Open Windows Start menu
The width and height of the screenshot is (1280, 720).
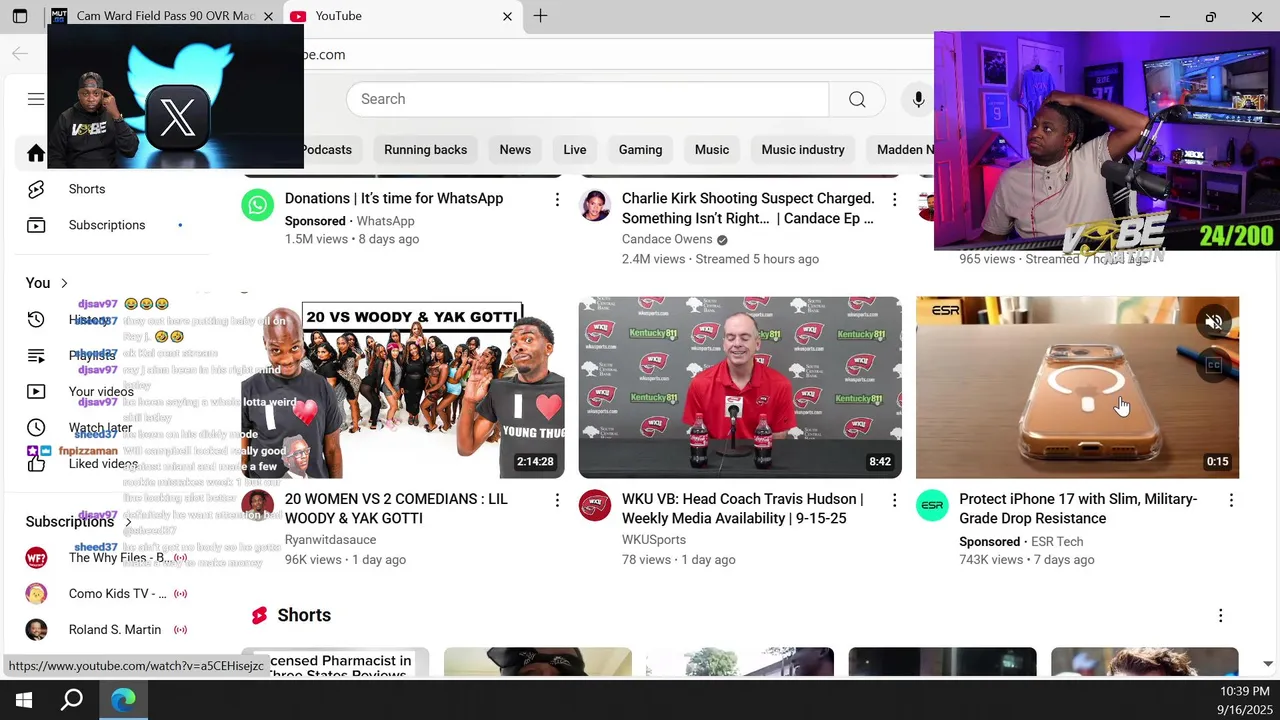click(x=24, y=700)
